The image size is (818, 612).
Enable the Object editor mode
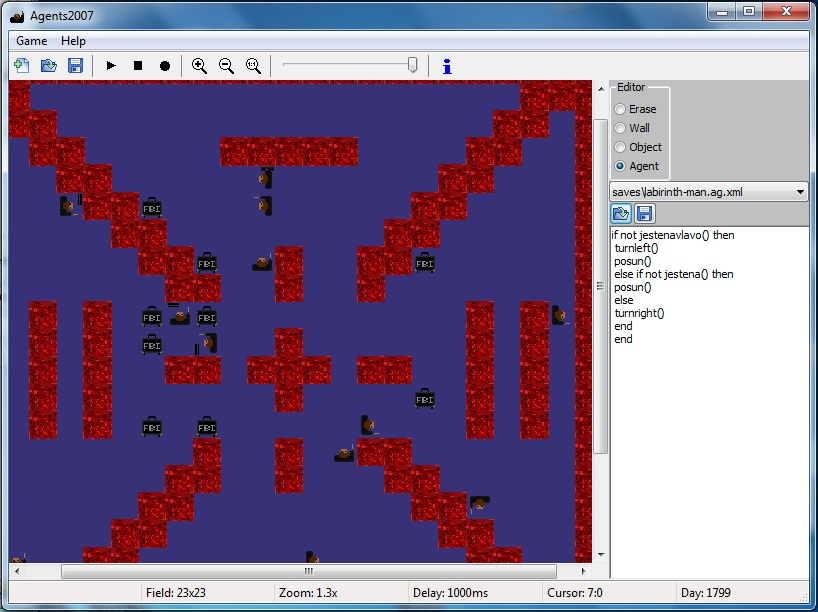(x=619, y=147)
